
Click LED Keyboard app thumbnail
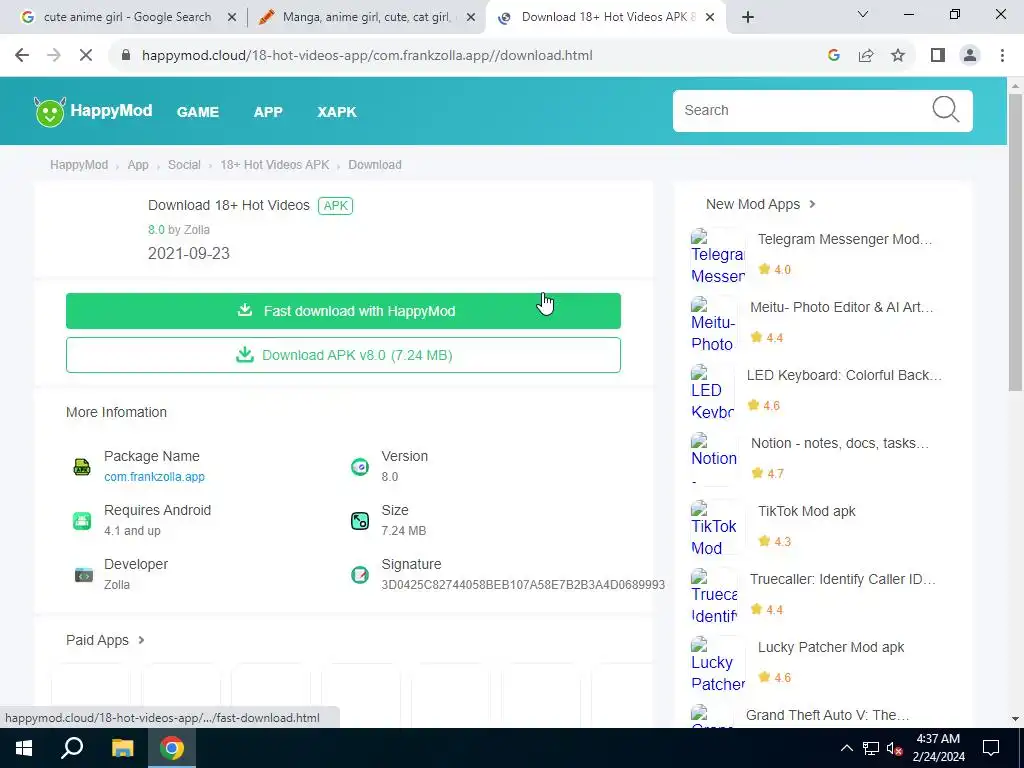712,391
